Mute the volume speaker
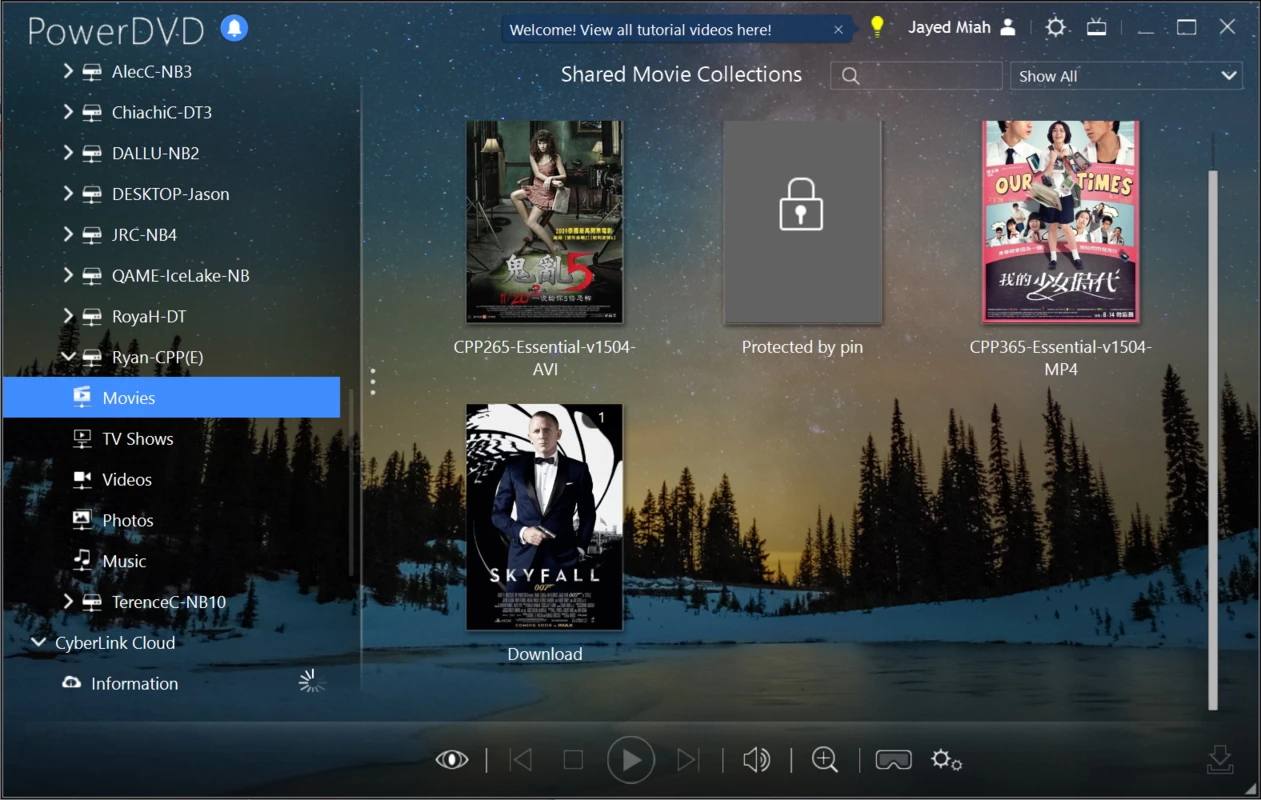 (x=756, y=760)
